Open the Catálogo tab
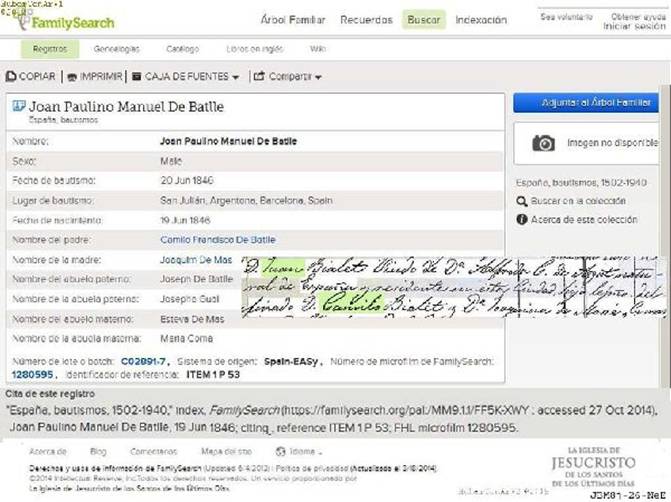Screen dimensions: 671x502 click(x=182, y=48)
